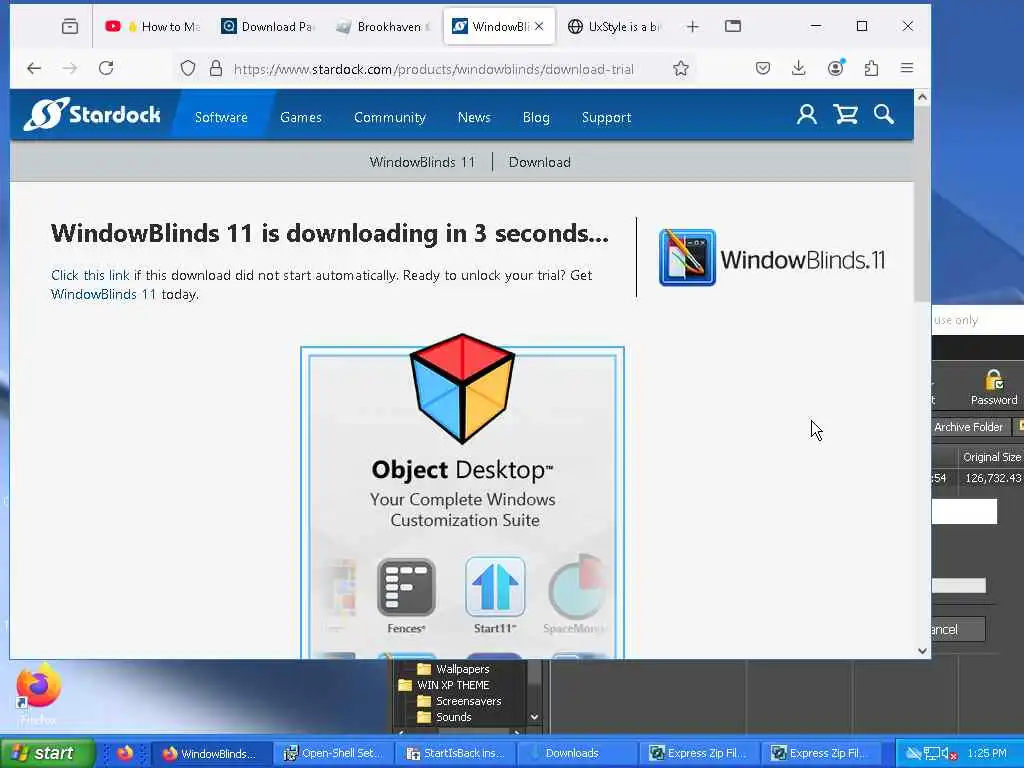Open the Stardock shopping cart
Viewport: 1024px width, 768px height.
(x=845, y=114)
